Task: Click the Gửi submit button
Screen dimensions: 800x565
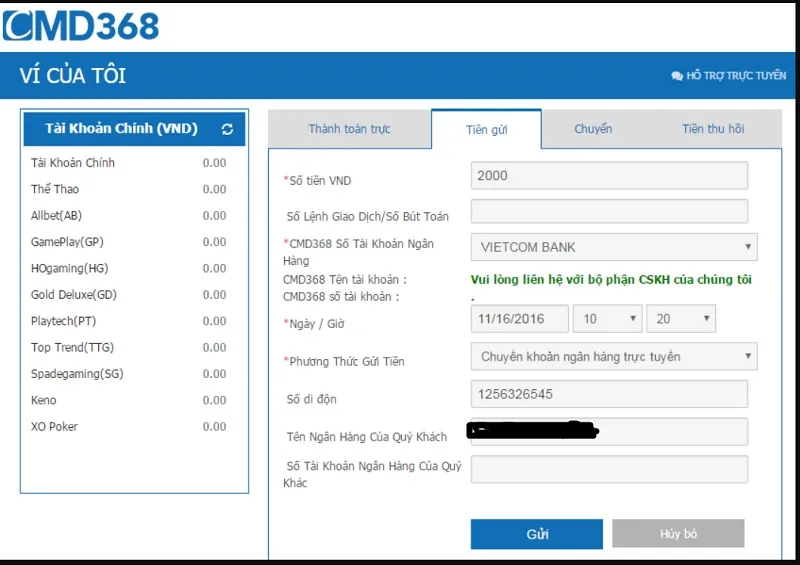Action: (536, 534)
